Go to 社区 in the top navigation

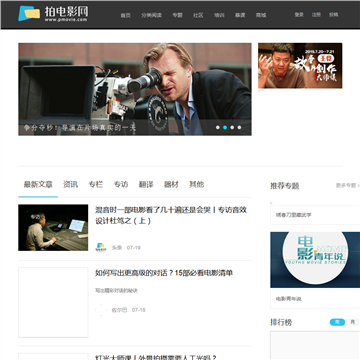click(198, 15)
